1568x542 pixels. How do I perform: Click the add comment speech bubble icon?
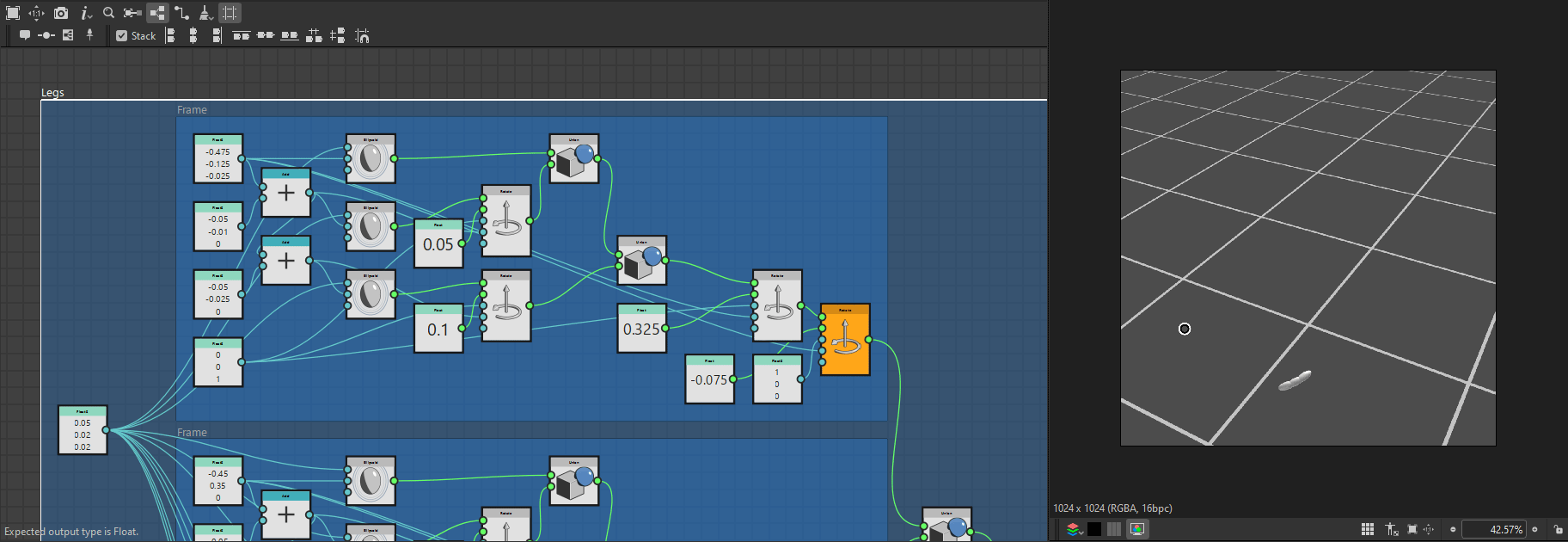pos(25,35)
